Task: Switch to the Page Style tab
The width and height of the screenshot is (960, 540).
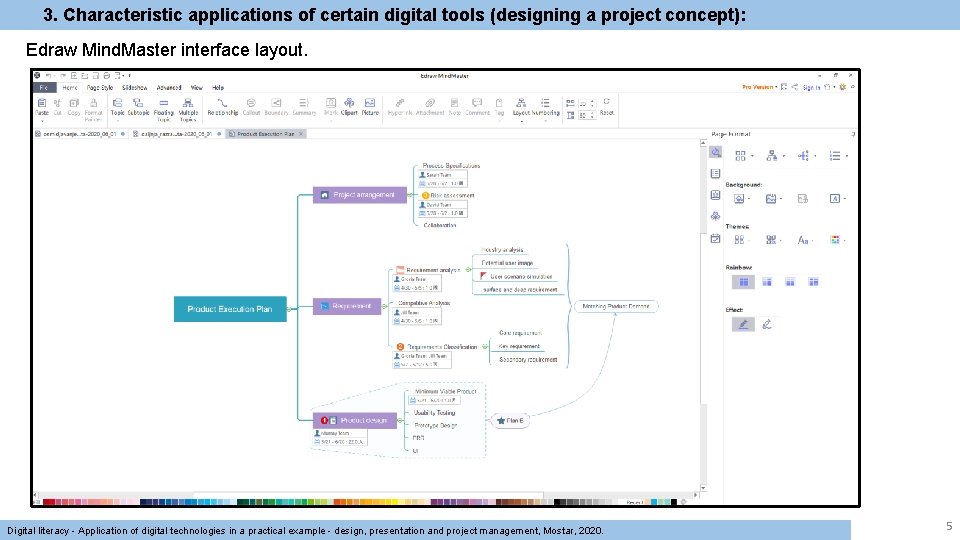Action: 100,88
